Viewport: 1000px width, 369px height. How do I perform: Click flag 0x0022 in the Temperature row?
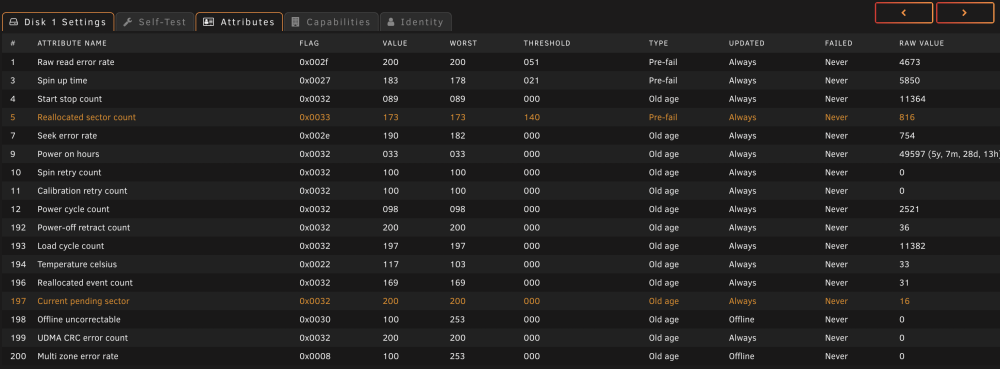315,264
